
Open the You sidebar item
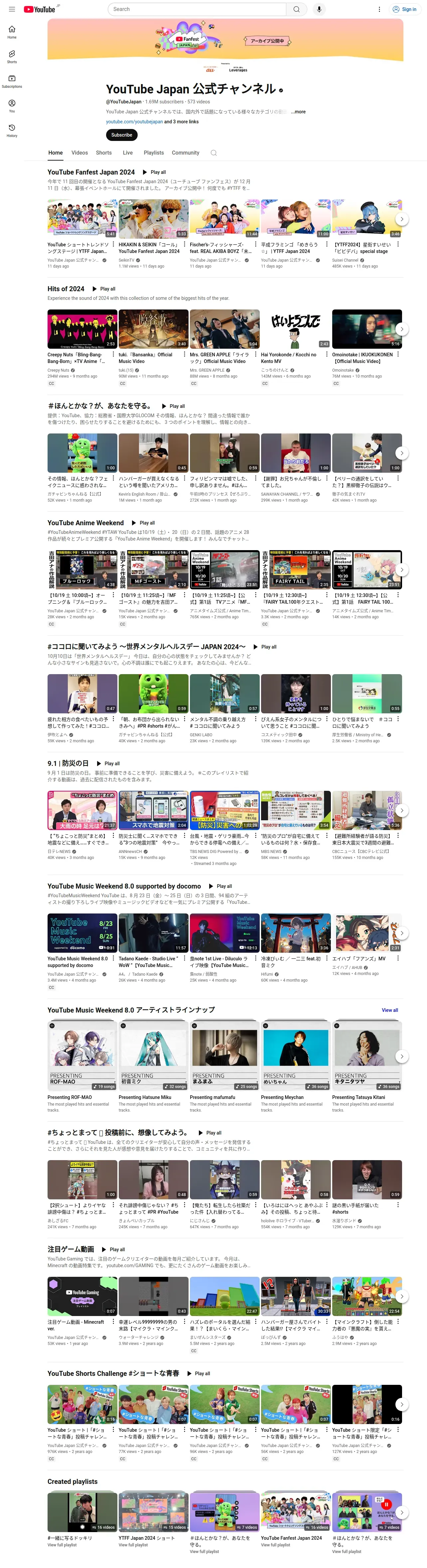(x=12, y=106)
